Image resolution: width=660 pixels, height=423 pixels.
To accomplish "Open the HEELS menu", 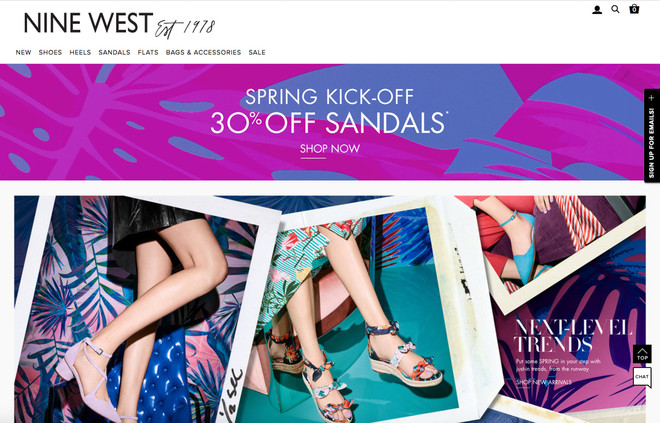I will [80, 52].
